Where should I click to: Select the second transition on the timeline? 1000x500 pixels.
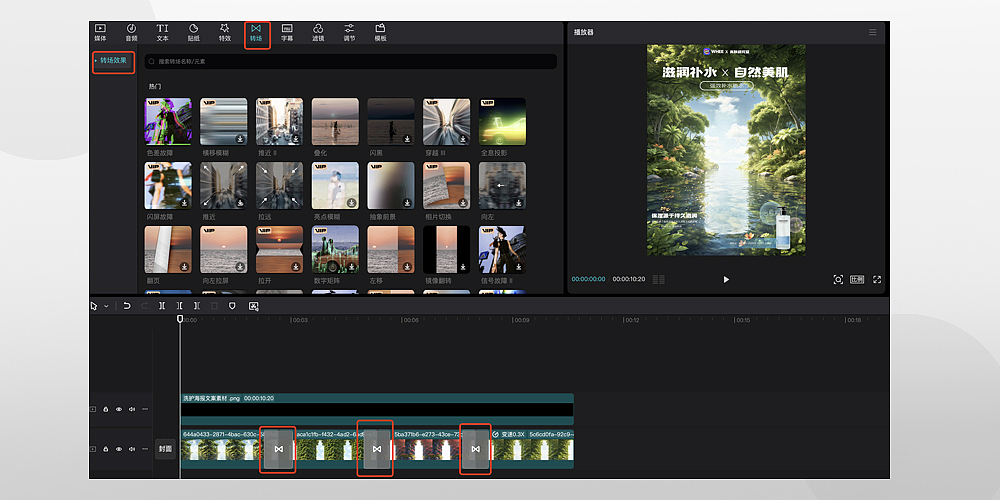point(376,450)
